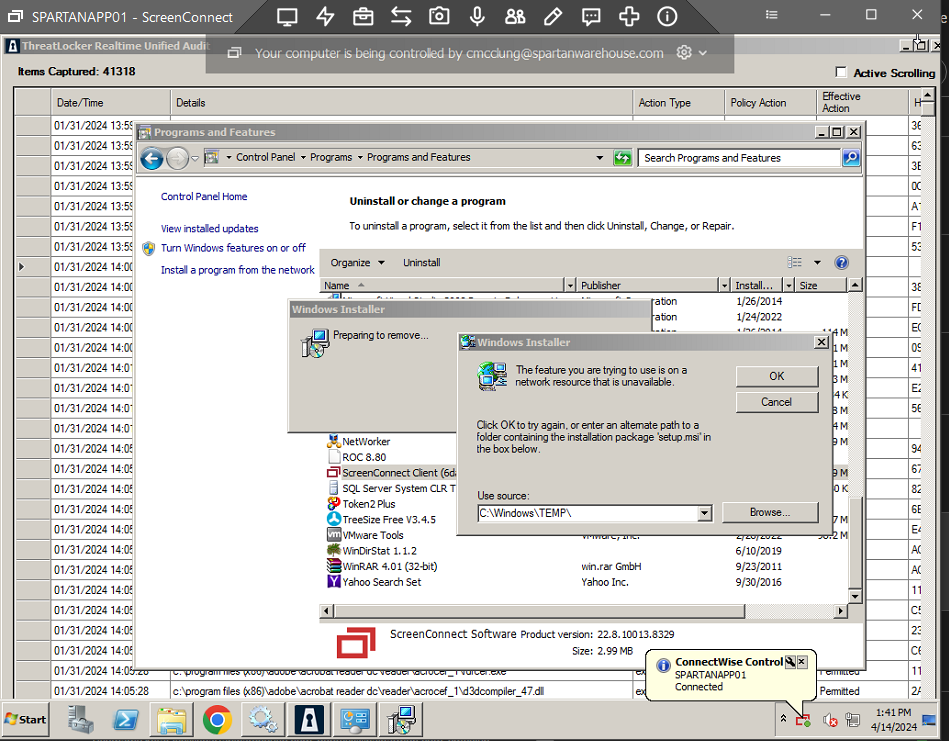Sort by the Name column header

[x=442, y=285]
